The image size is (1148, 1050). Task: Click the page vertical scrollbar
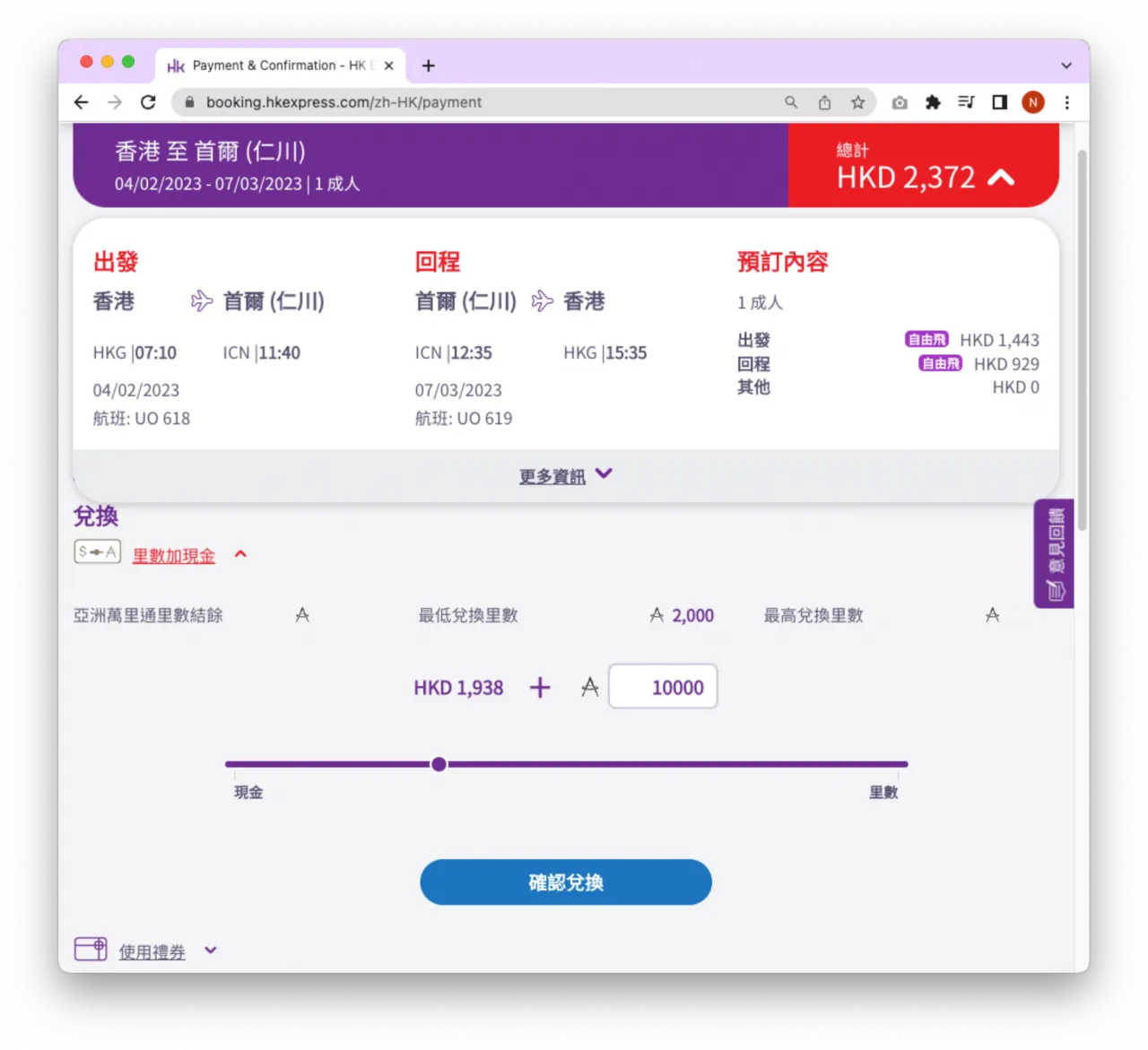[x=1083, y=341]
